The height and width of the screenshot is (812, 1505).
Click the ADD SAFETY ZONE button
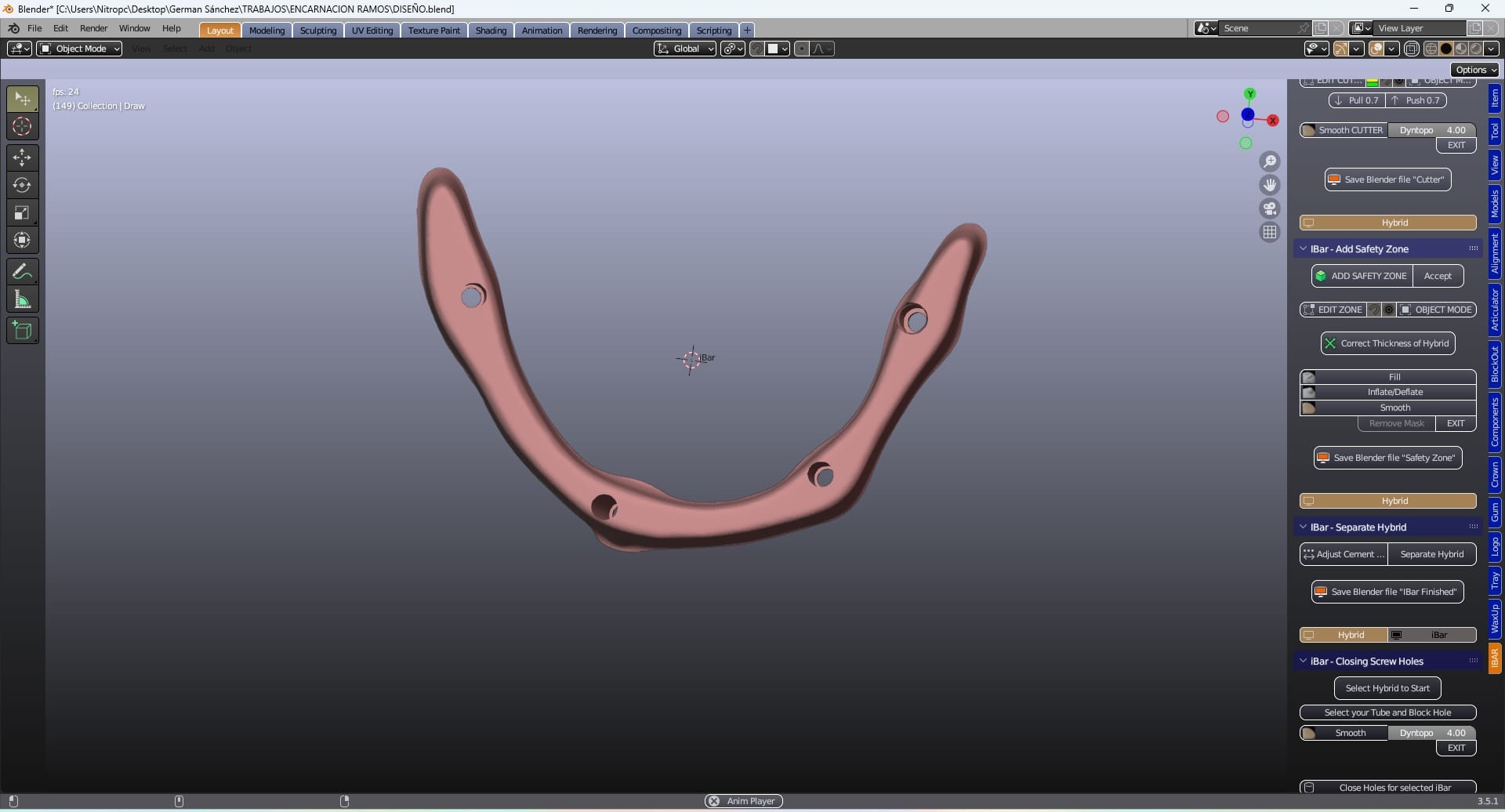pos(1362,276)
